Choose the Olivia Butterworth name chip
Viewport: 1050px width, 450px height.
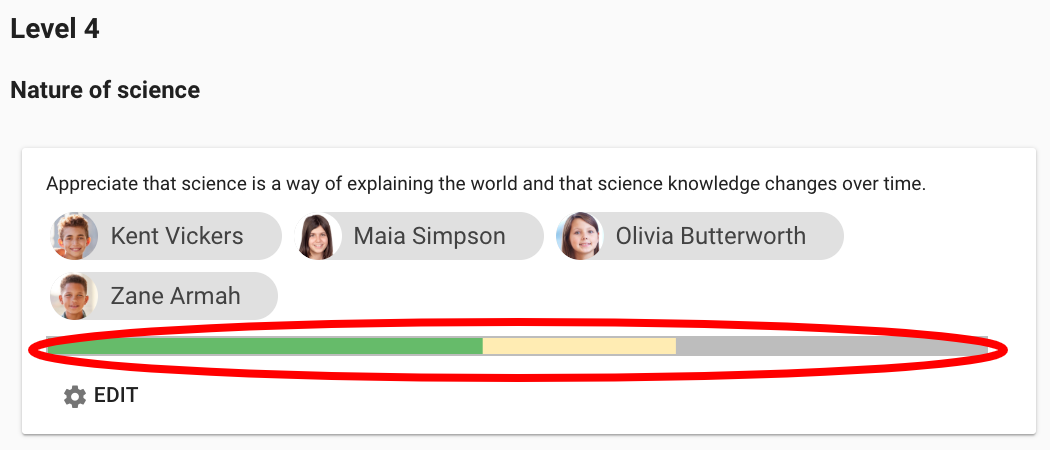click(x=710, y=236)
